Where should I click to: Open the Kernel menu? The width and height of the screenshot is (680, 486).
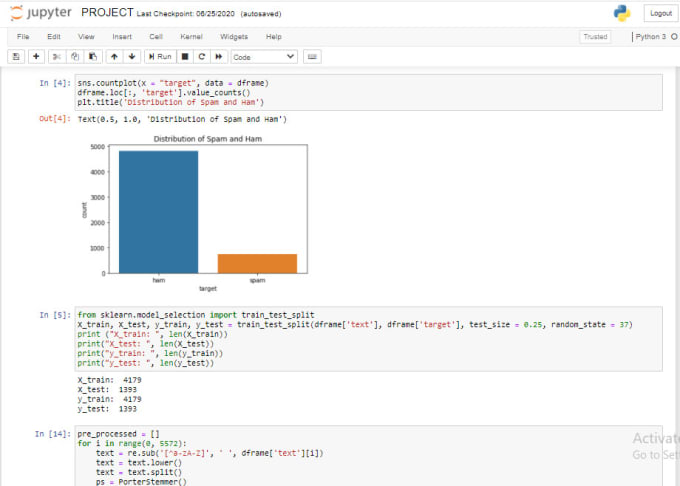pyautogui.click(x=191, y=37)
